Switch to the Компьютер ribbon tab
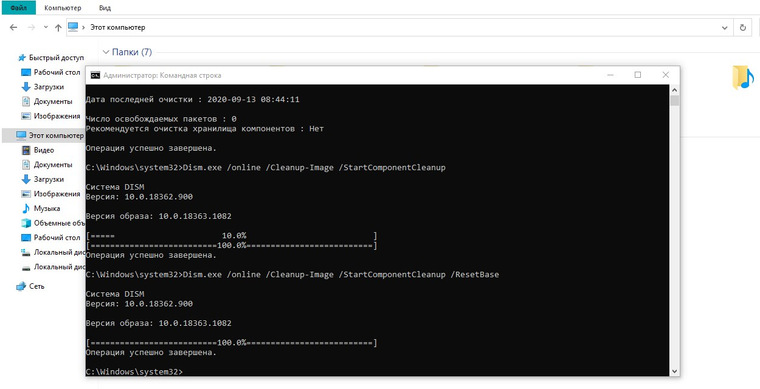This screenshot has width=760, height=389. tap(63, 8)
